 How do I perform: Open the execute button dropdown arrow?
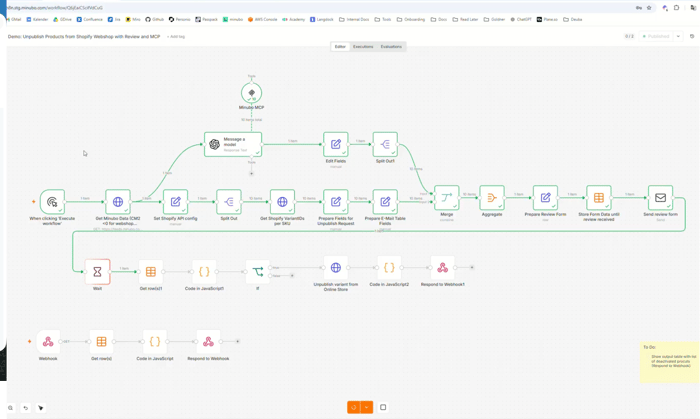(367, 407)
